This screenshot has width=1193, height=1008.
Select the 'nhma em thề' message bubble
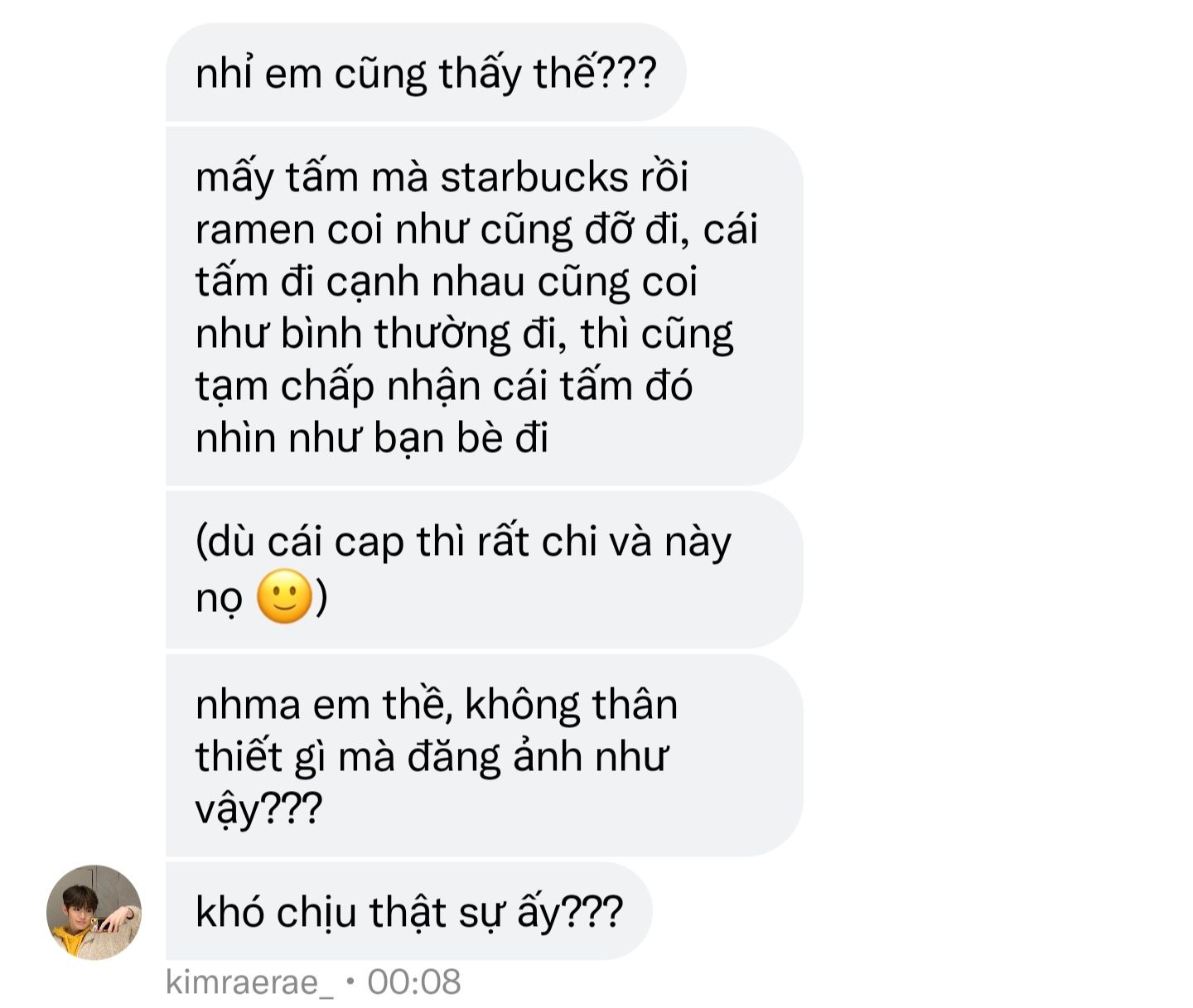485,755
